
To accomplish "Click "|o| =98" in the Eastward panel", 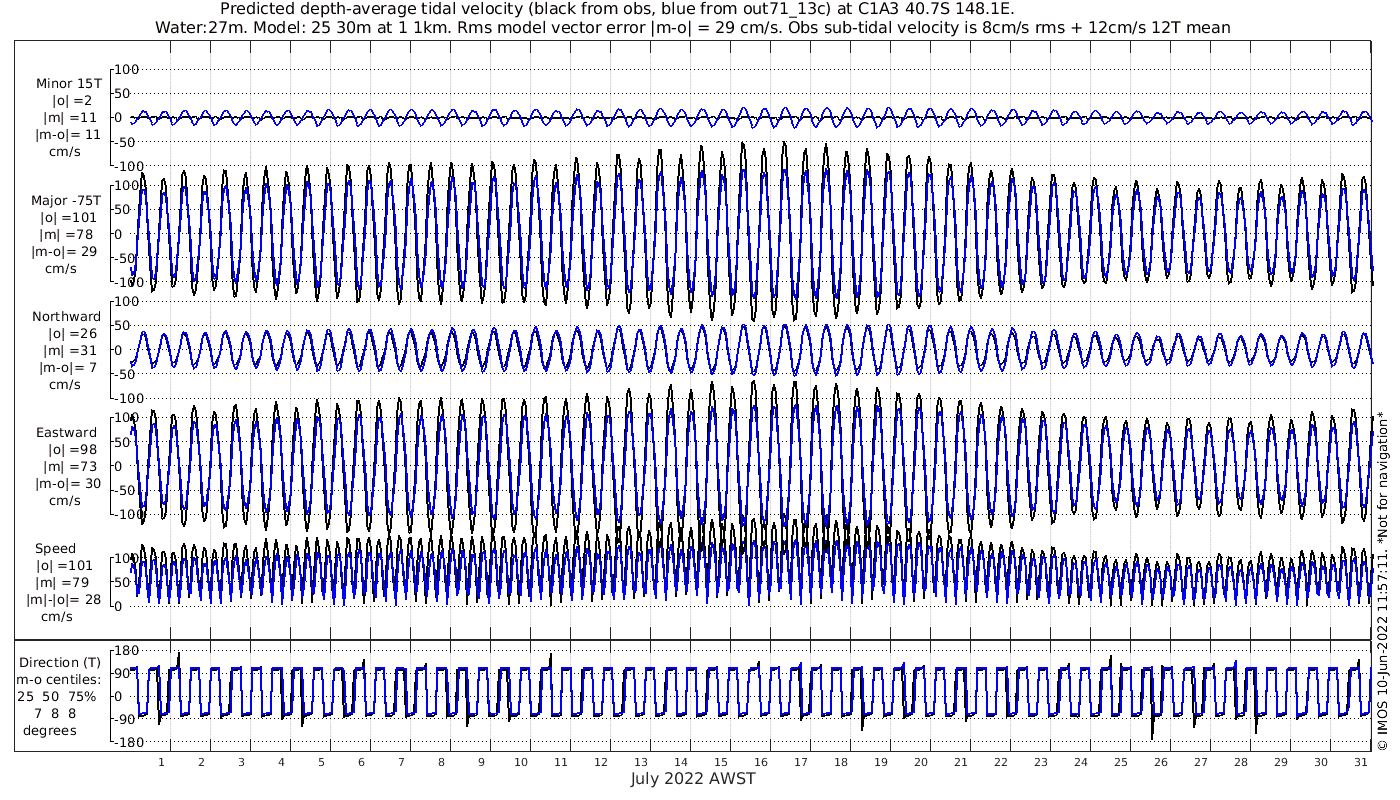I will pyautogui.click(x=70, y=450).
